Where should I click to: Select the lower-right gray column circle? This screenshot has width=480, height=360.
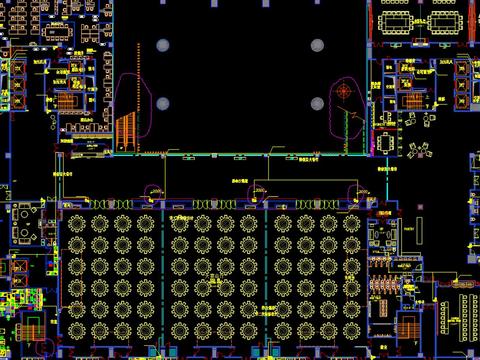click(x=317, y=104)
